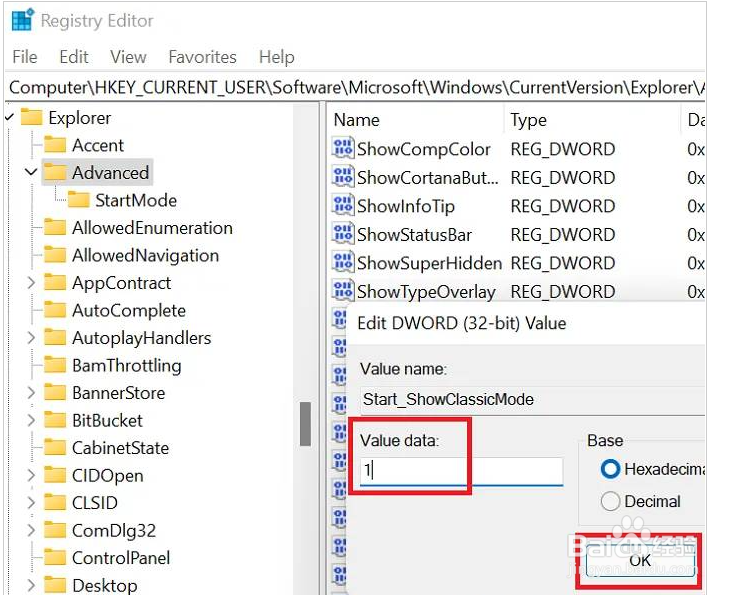Screen dimensions: 740x595
Task: Collapse the Explorer tree node
Action: click(x=9, y=117)
